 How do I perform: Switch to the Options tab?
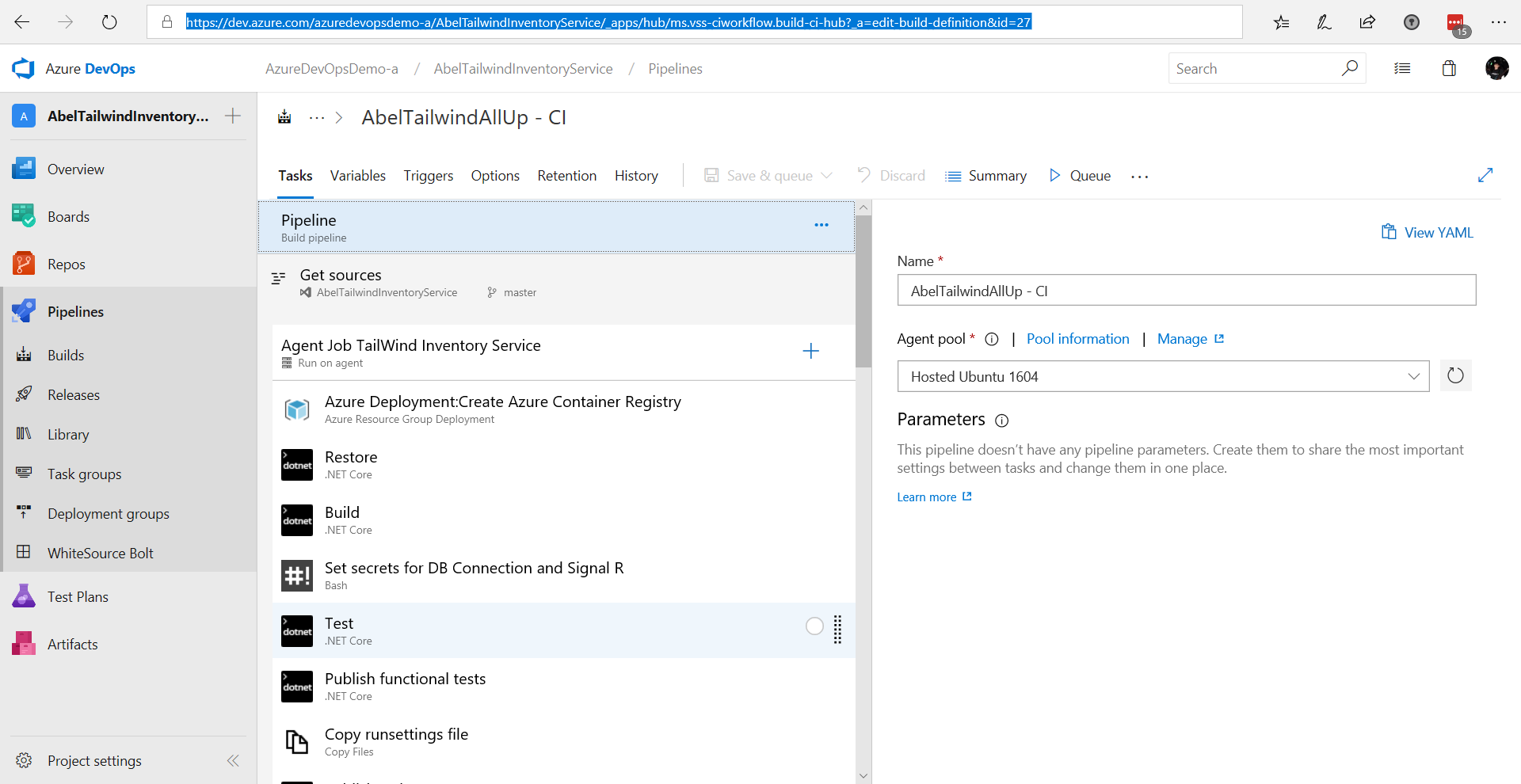[x=495, y=176]
